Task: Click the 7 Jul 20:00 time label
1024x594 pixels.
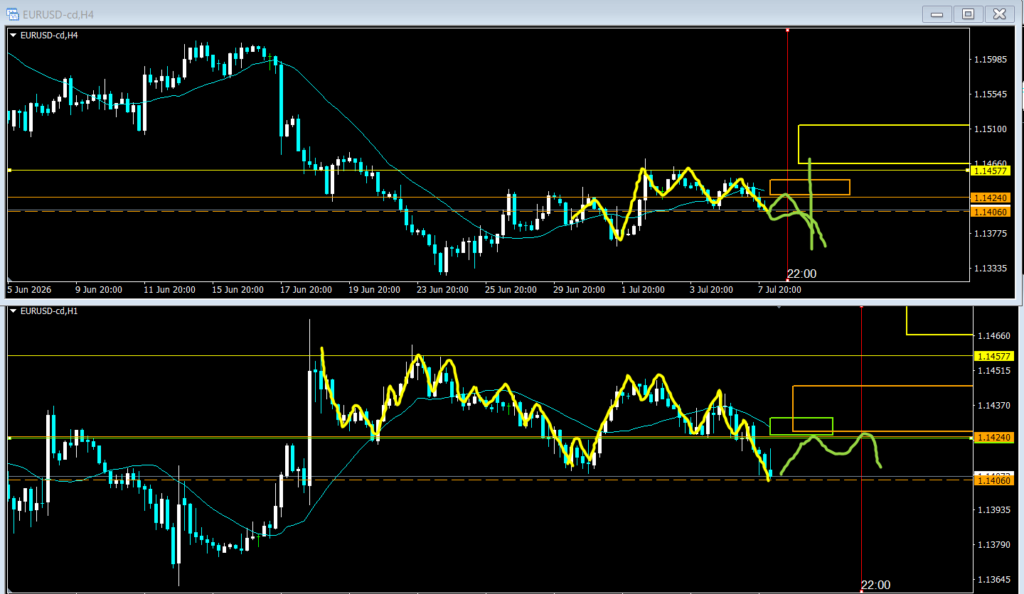Action: coord(780,290)
